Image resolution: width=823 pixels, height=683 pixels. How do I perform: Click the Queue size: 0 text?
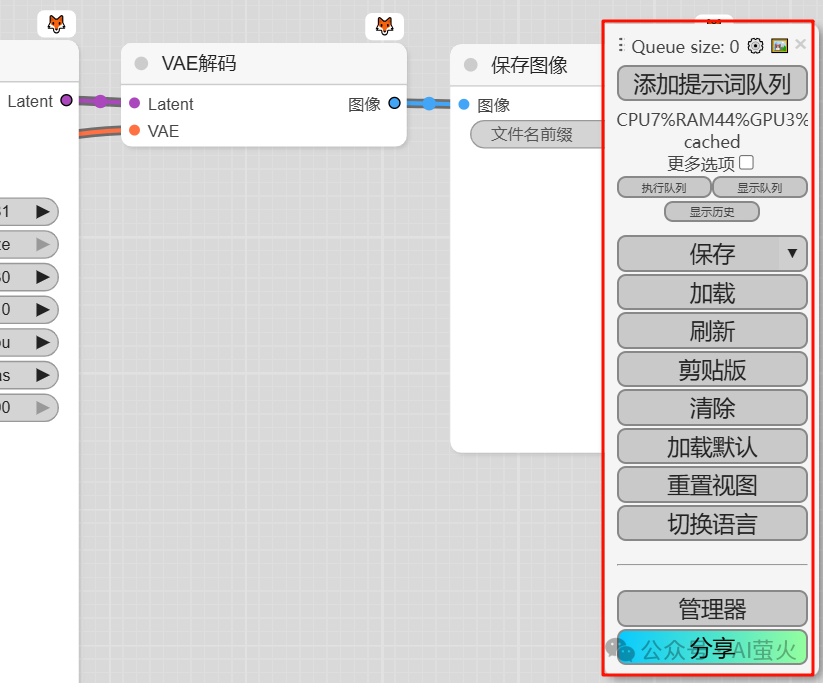pyautogui.click(x=685, y=47)
